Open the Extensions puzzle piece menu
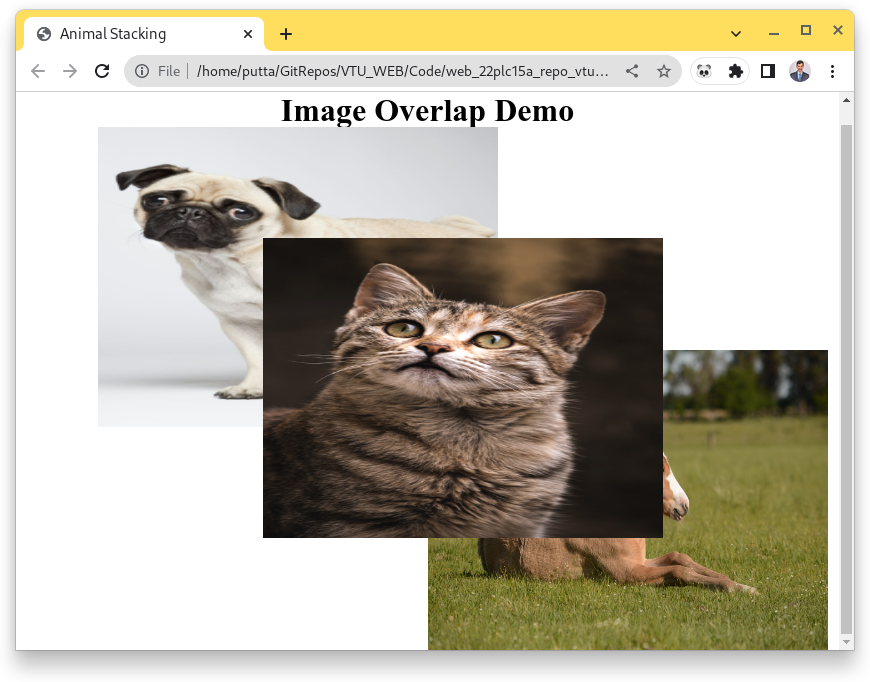 (x=736, y=71)
